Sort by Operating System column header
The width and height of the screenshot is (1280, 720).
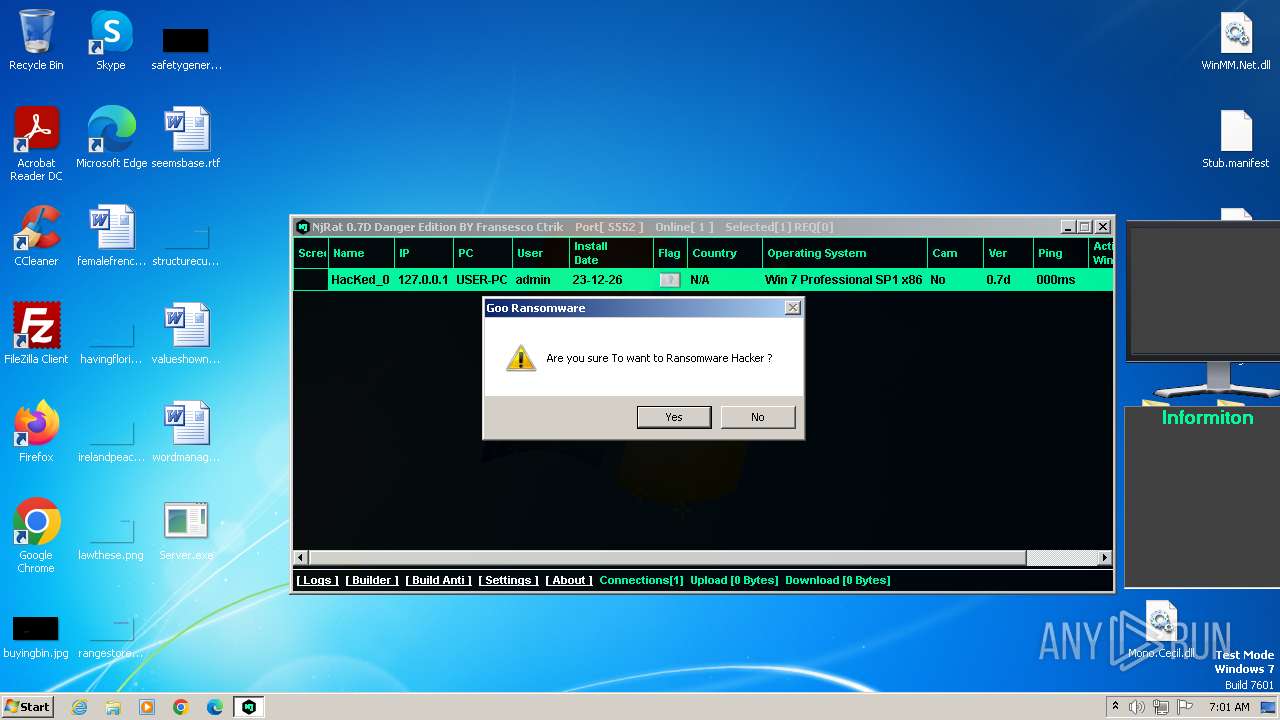point(845,253)
